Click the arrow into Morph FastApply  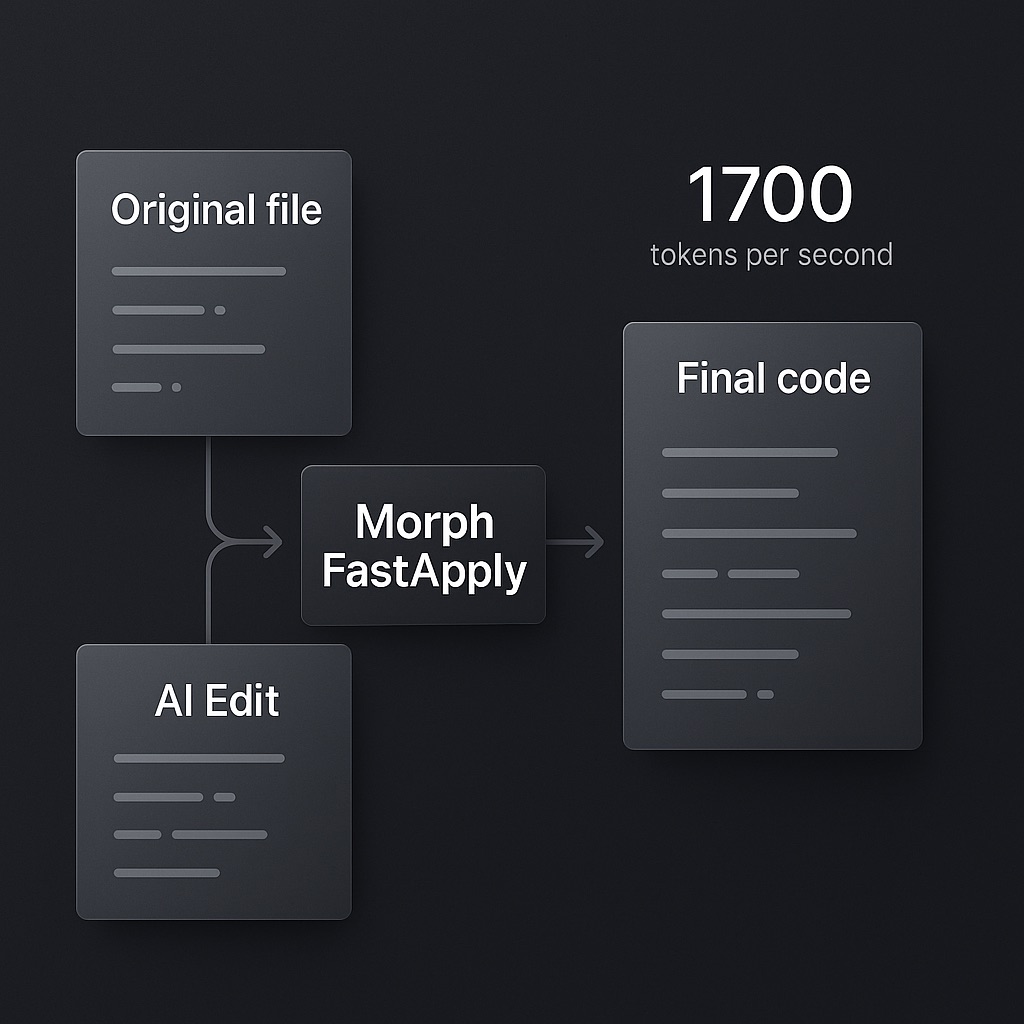pos(270,540)
